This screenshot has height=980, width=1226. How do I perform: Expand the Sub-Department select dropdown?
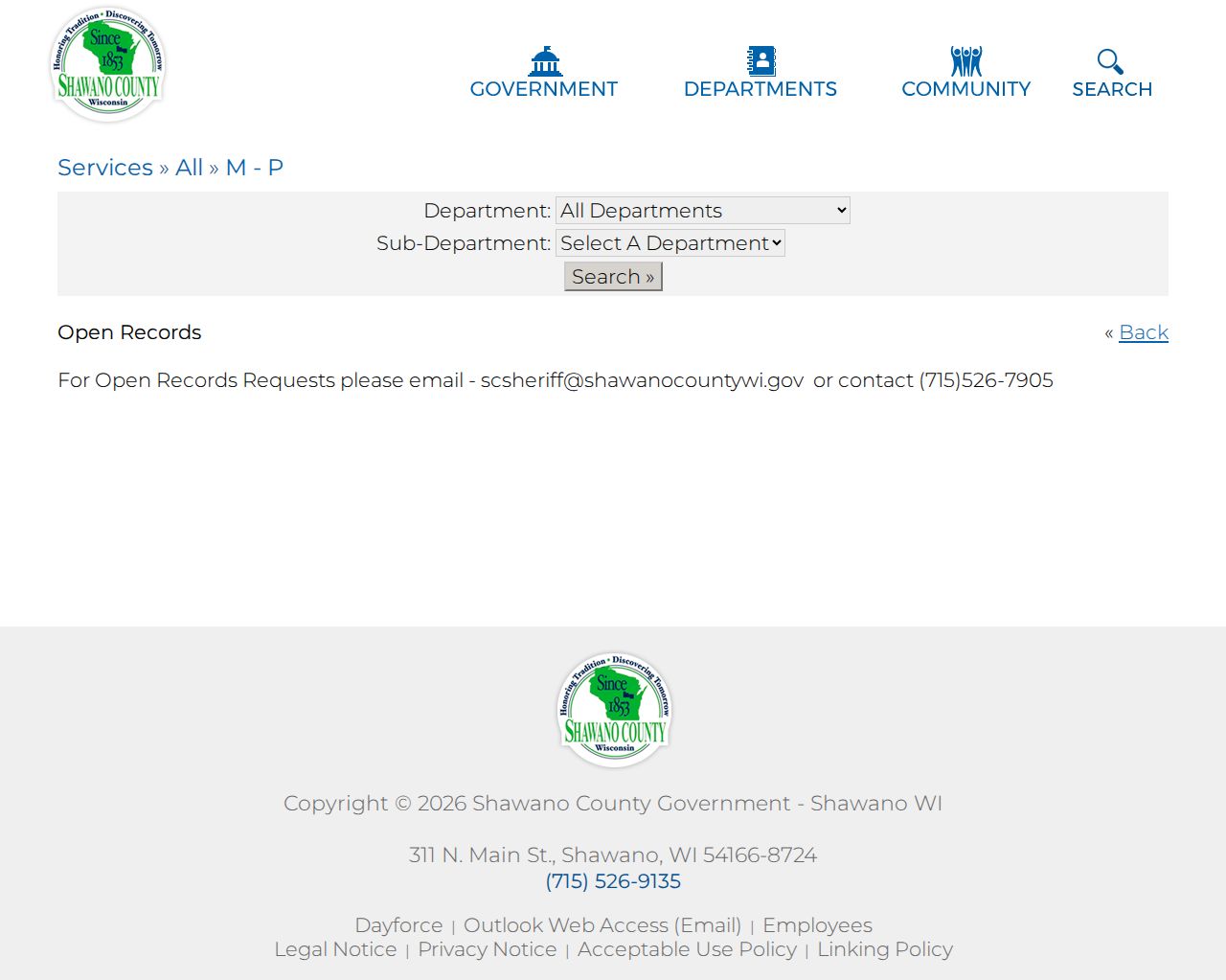(670, 243)
